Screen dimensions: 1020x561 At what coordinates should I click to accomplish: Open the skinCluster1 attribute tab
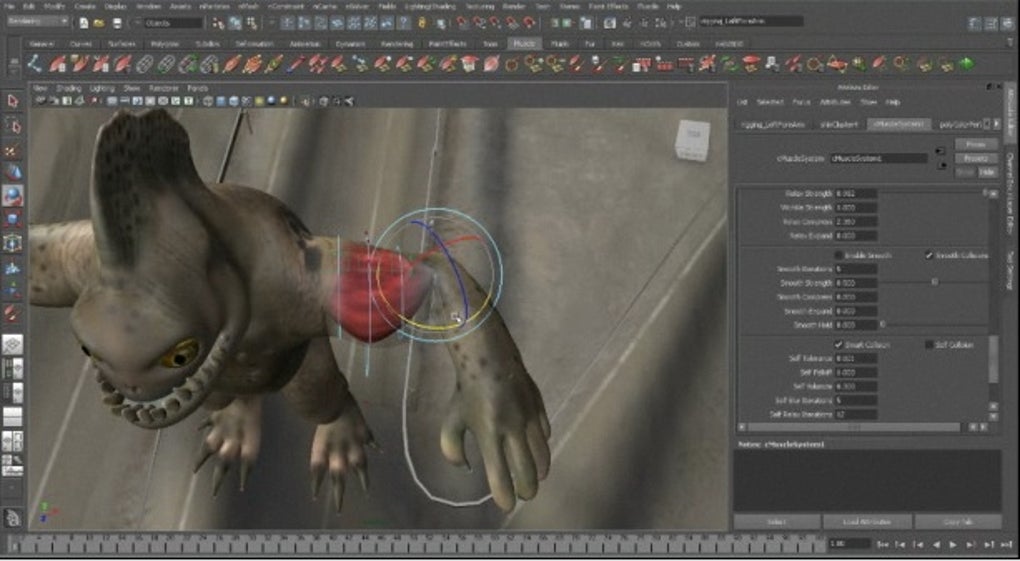pyautogui.click(x=839, y=124)
